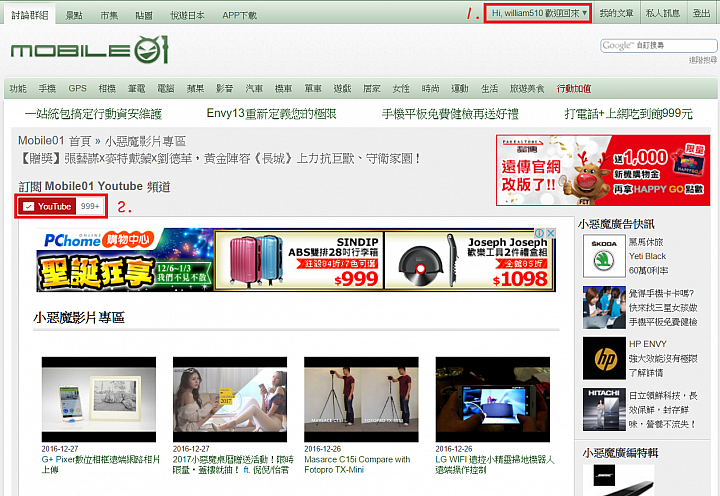Click 小惡魔影片專區 breadcrumb link
Screen dimensions: 720x496
[145, 141]
